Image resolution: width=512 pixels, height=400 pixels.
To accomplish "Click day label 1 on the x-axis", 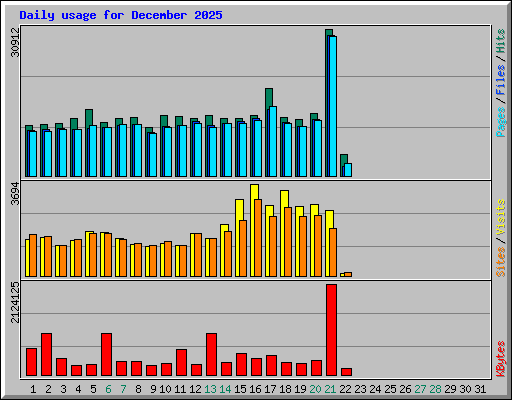I will point(33,389).
